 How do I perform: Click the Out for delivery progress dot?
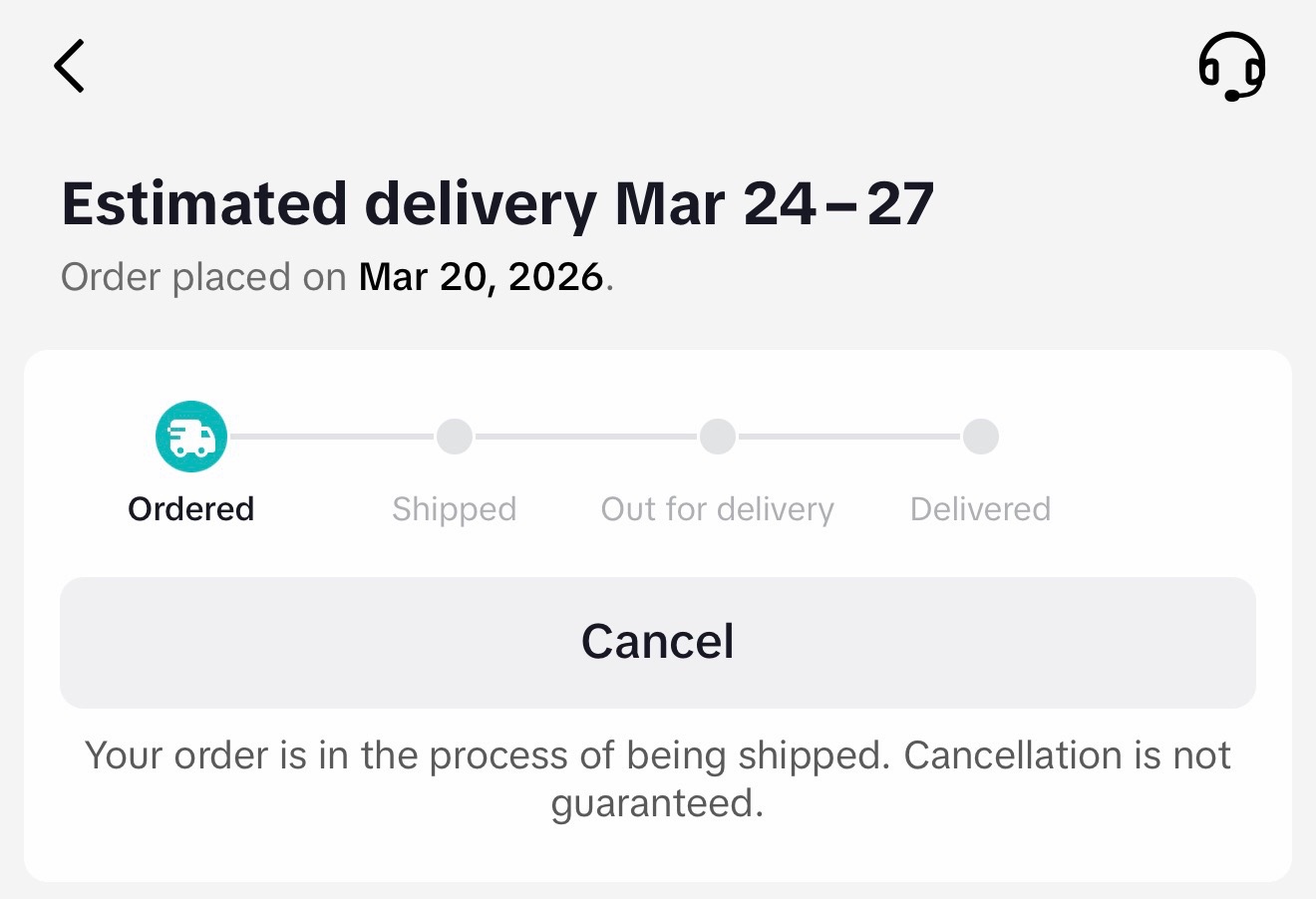[718, 437]
